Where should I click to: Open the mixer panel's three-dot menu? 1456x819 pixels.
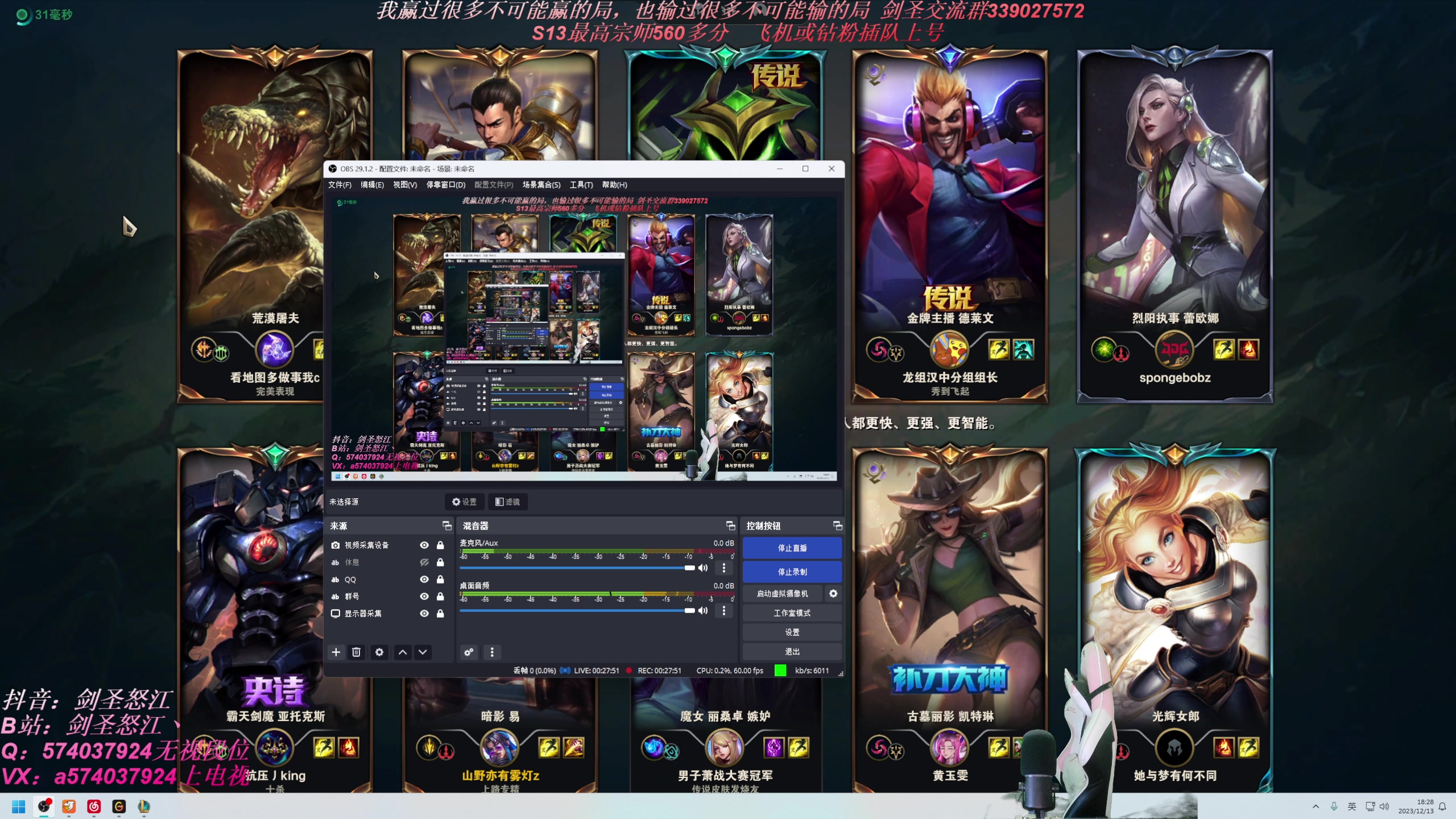[492, 652]
